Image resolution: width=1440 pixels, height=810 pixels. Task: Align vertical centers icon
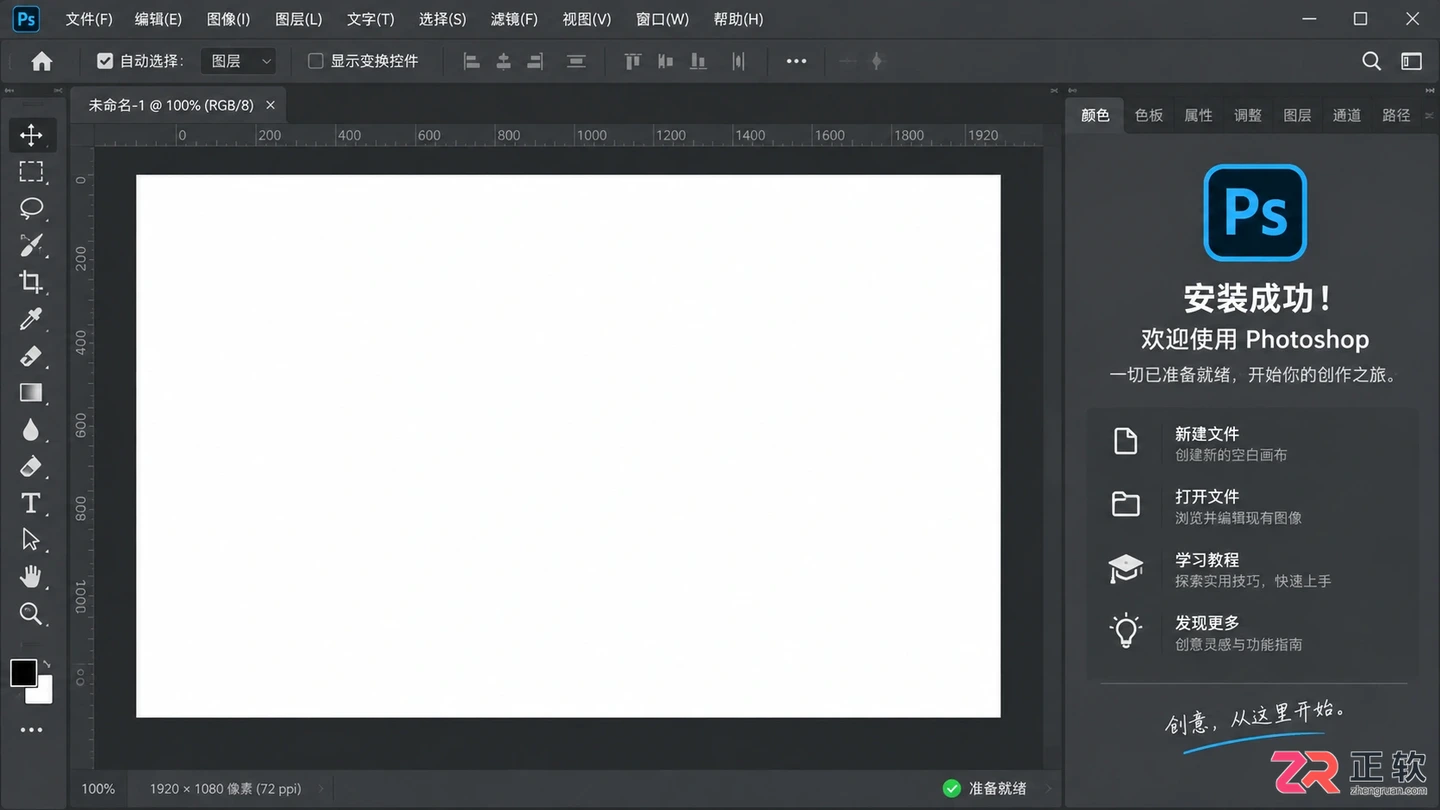click(665, 61)
